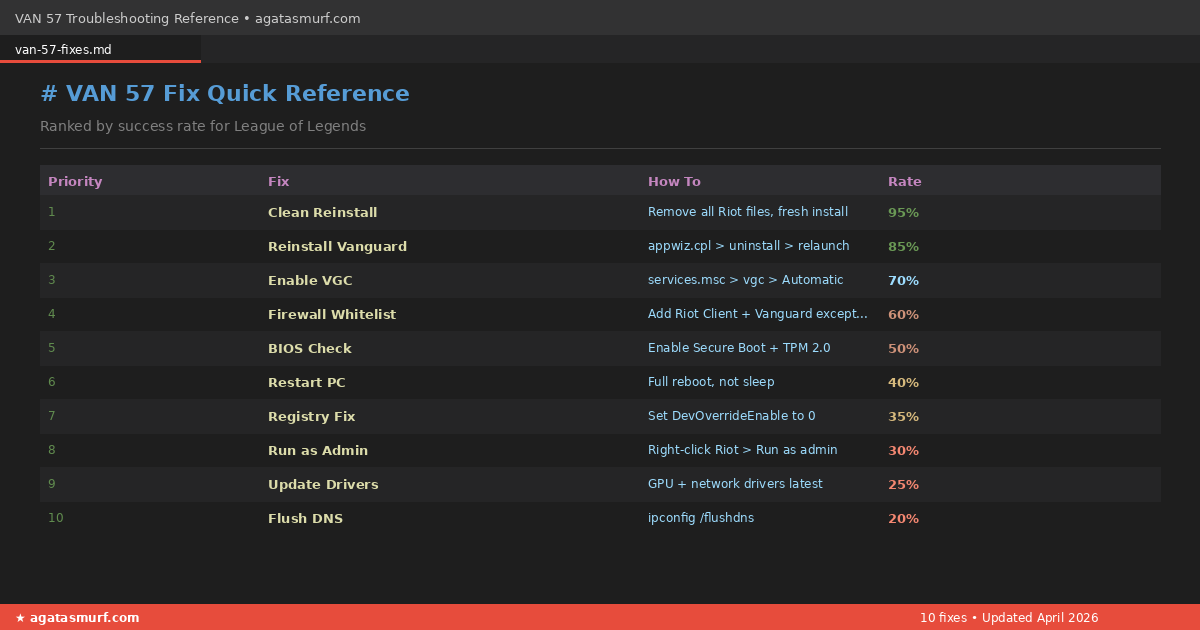1200x630 pixels.
Task: Click 'Add Riot Client + Vanguard except...' text
Action: click(758, 314)
